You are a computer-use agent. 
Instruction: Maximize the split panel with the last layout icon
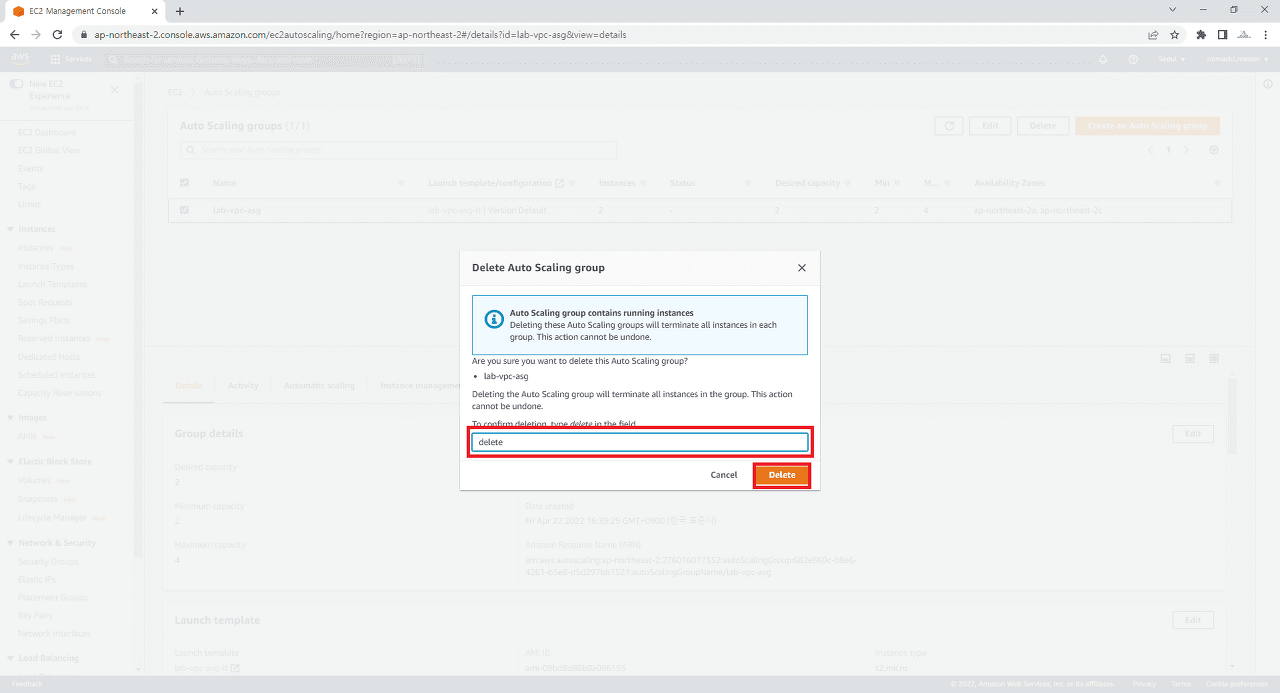pyautogui.click(x=1214, y=358)
